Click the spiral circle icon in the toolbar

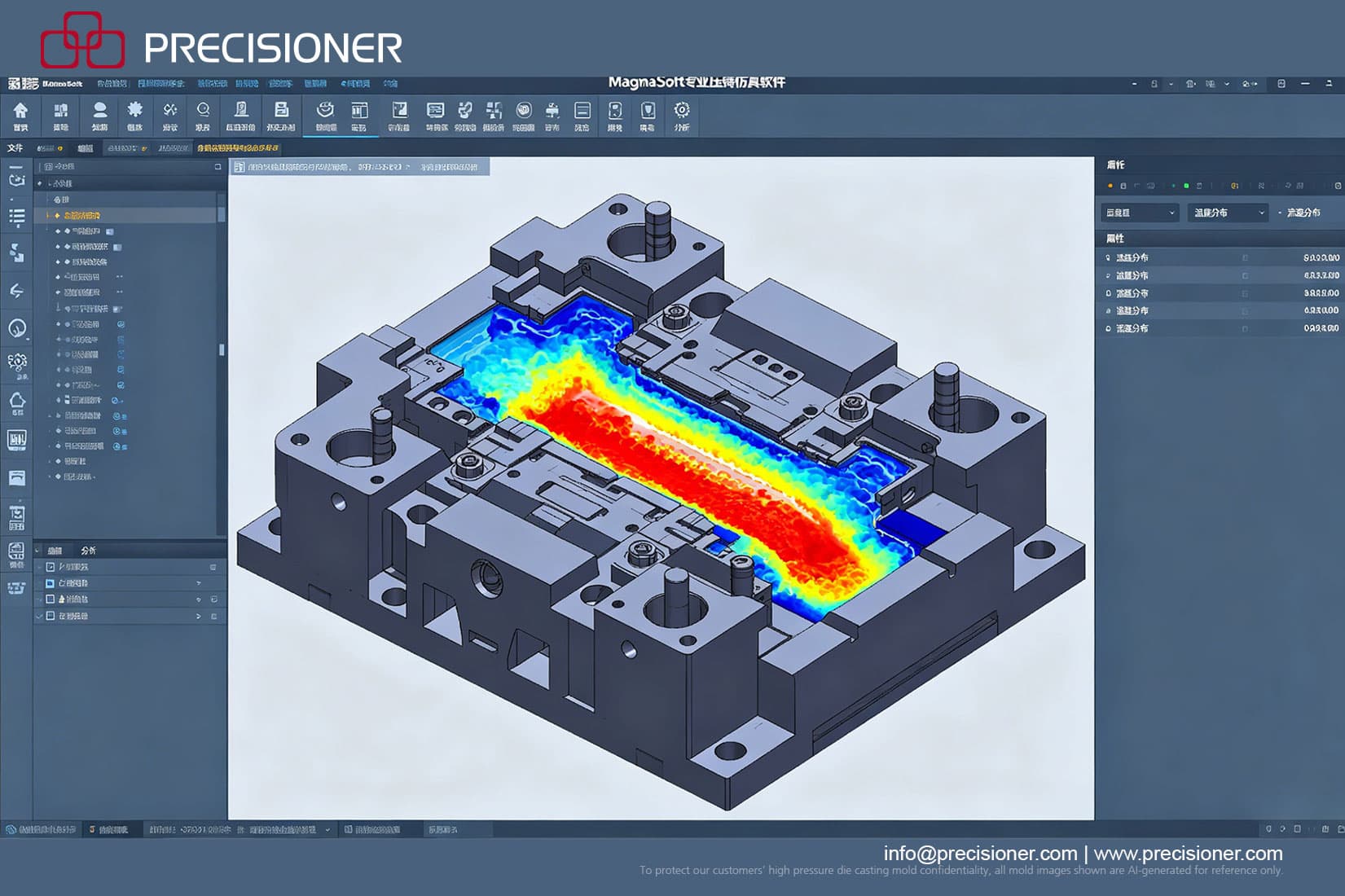pos(524,110)
